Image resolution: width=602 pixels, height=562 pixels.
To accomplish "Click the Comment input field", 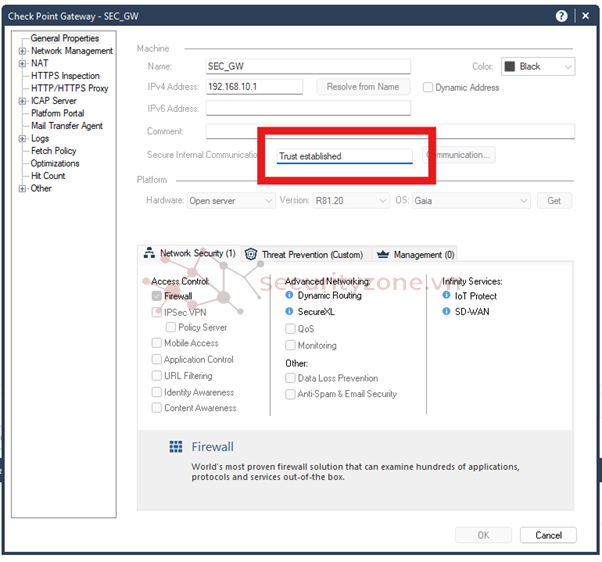I will click(x=390, y=131).
